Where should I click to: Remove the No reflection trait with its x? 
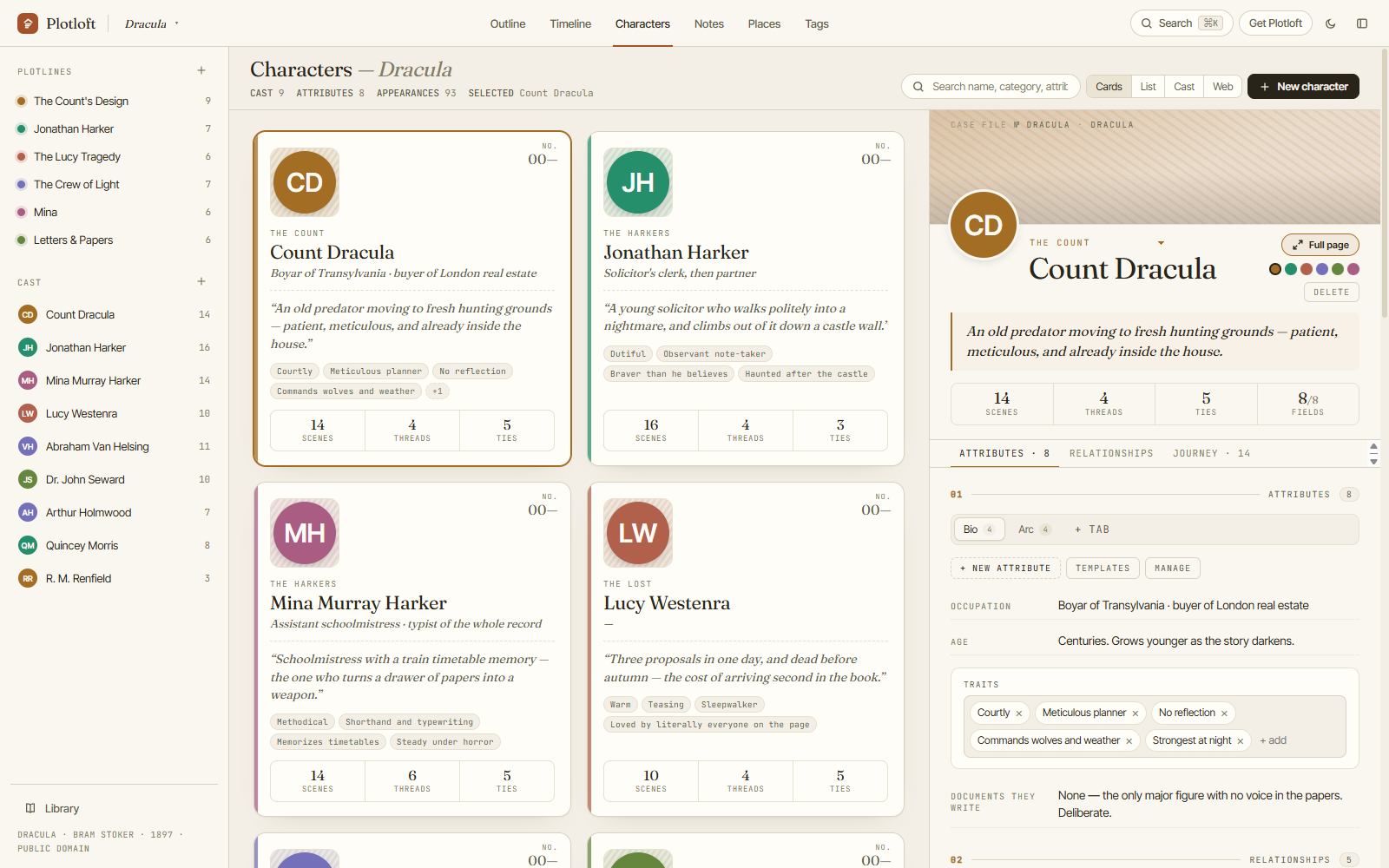tap(1224, 713)
